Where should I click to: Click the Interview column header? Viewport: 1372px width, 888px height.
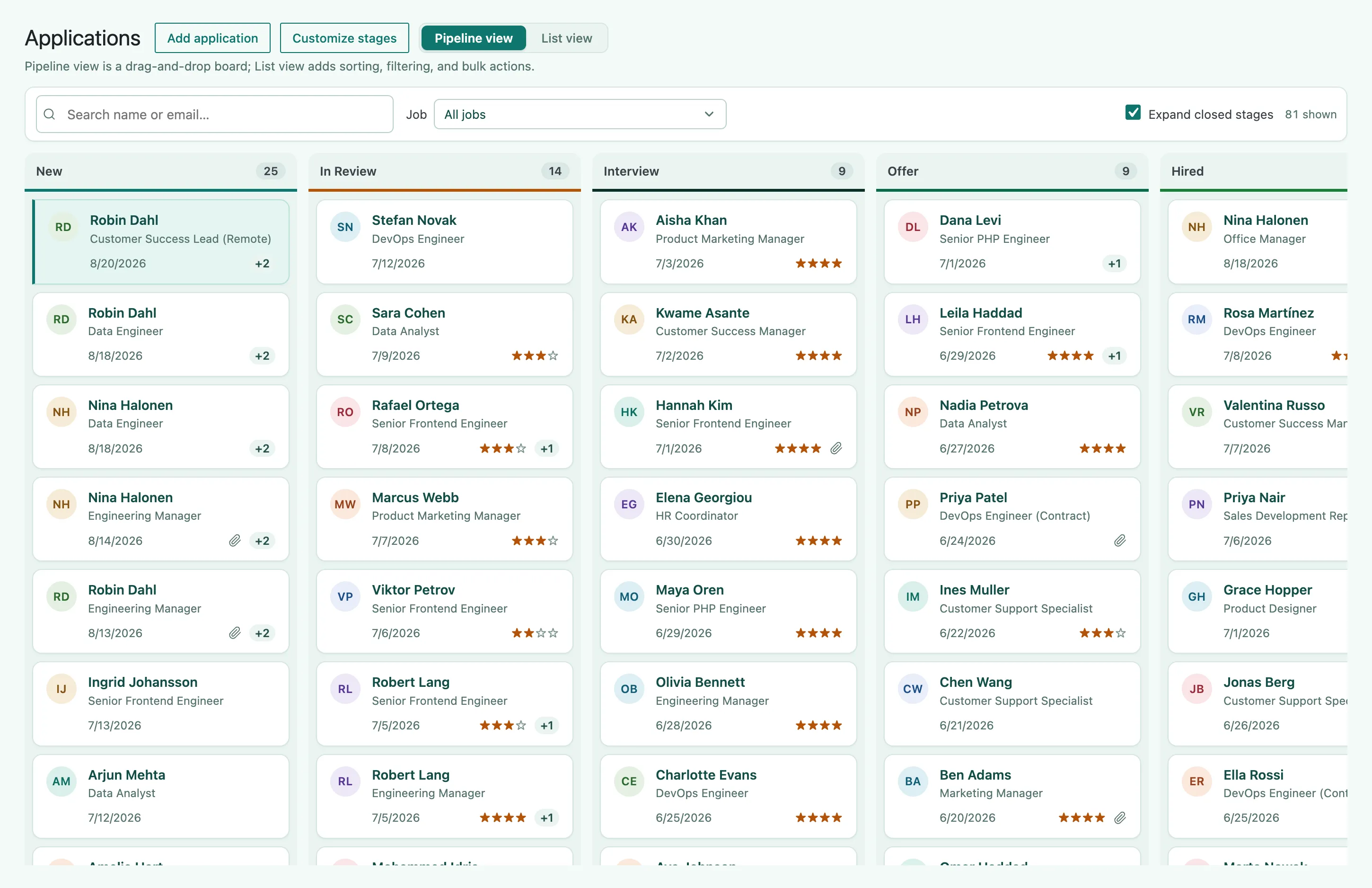pos(729,171)
